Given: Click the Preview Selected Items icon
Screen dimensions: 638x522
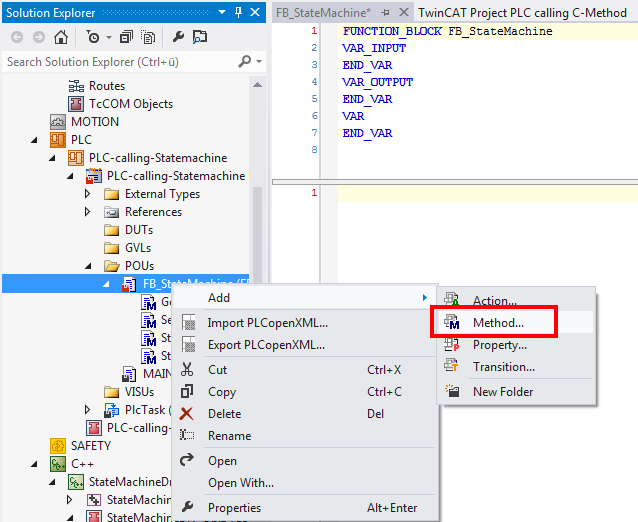Looking at the screenshot, I should click(200, 37).
